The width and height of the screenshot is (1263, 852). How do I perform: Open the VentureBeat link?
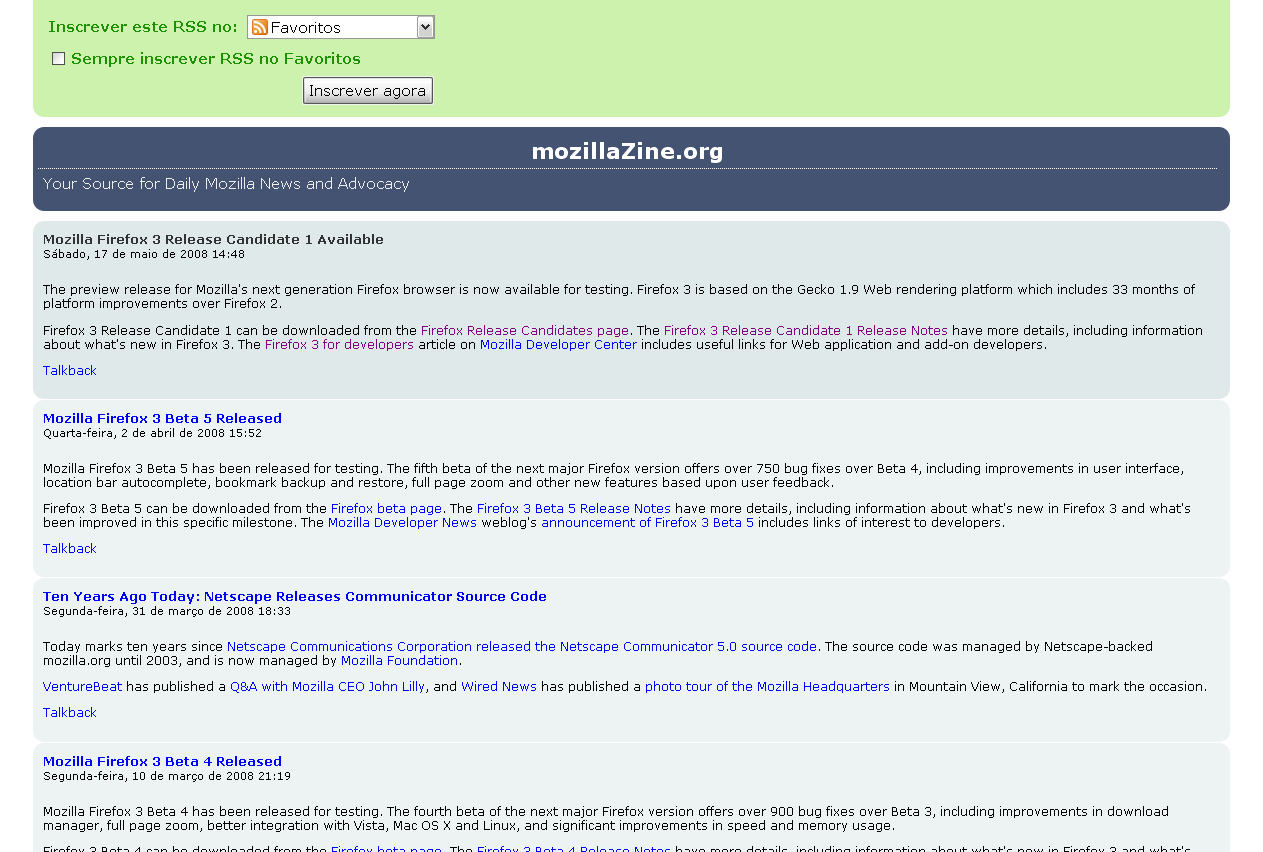pos(82,687)
